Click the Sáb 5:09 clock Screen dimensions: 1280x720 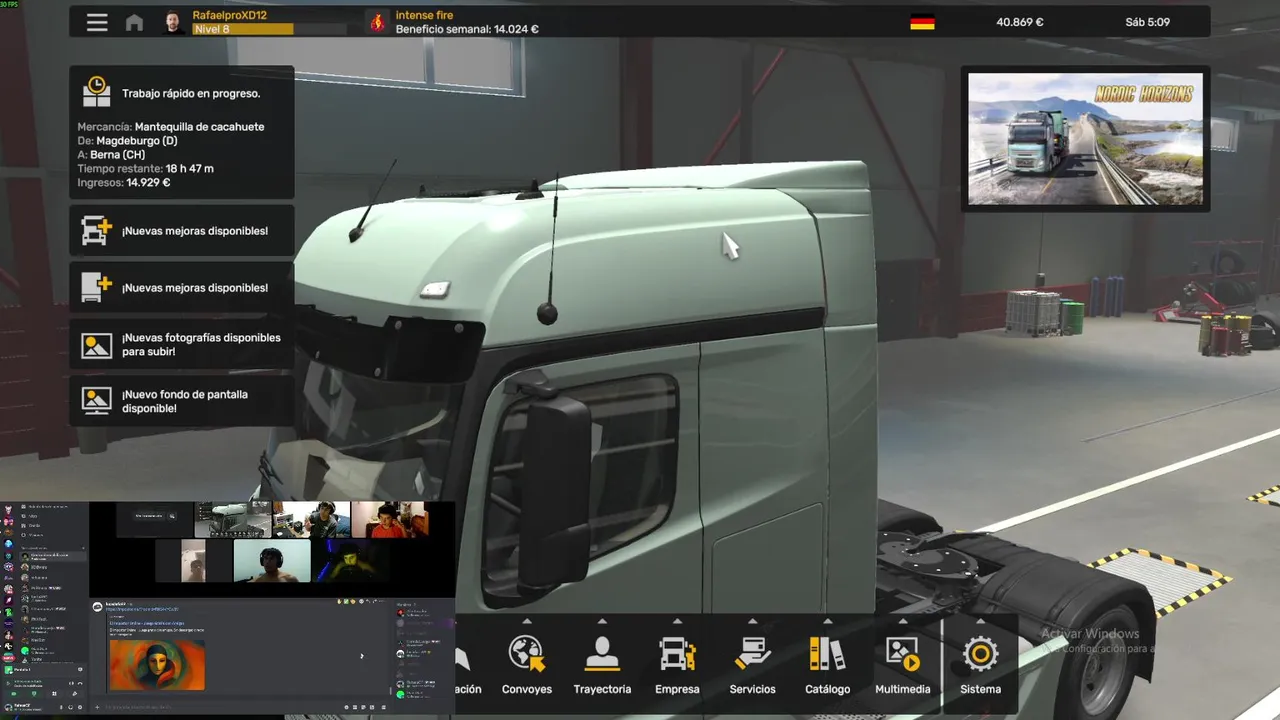point(1147,22)
